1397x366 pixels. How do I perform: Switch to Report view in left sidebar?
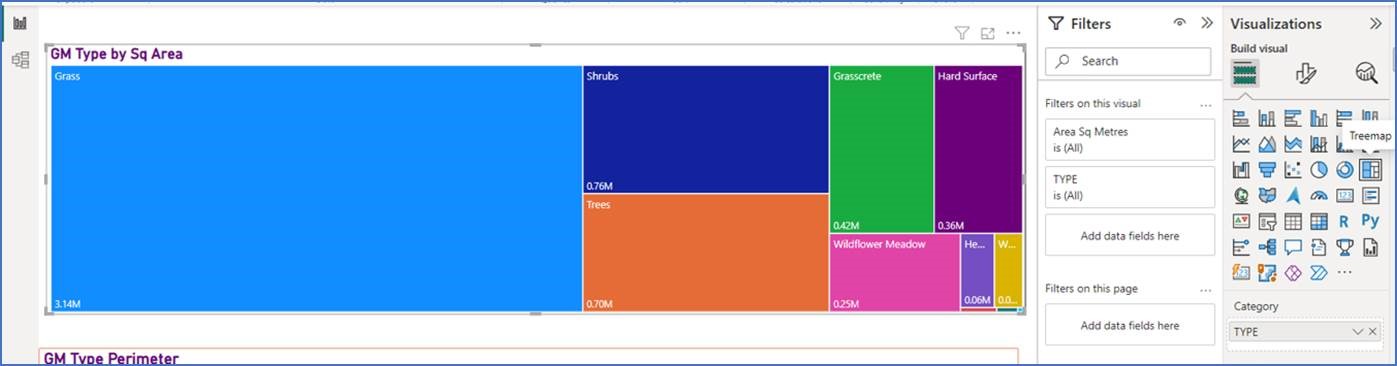pyautogui.click(x=20, y=23)
